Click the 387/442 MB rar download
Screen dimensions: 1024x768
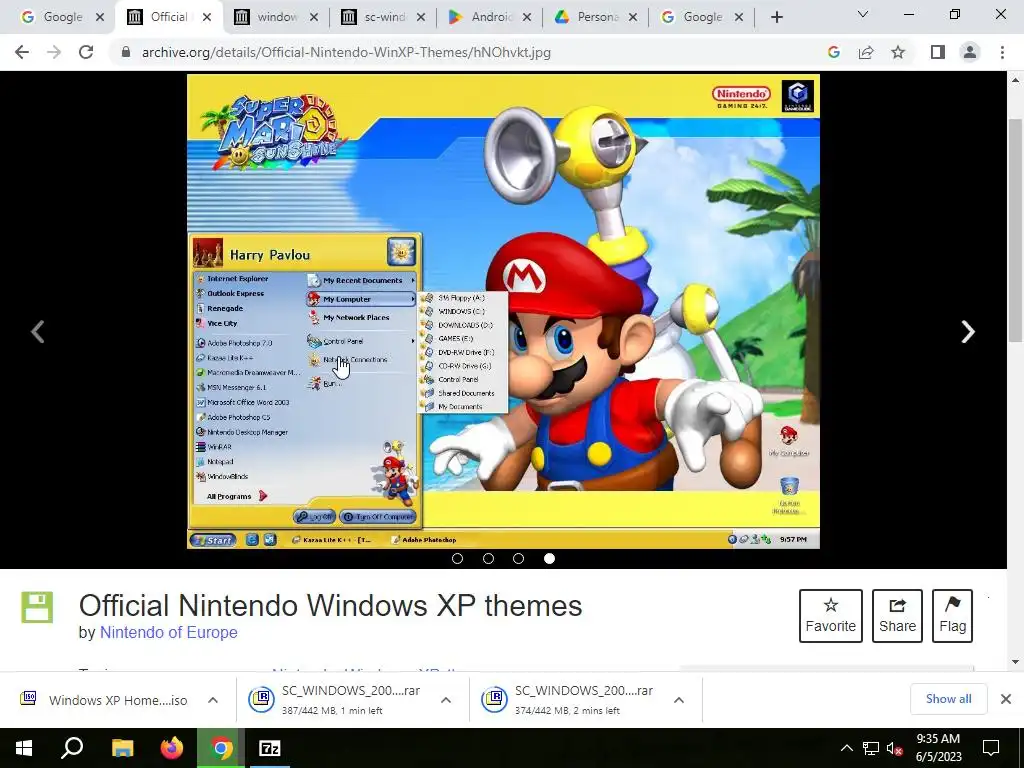coord(336,700)
